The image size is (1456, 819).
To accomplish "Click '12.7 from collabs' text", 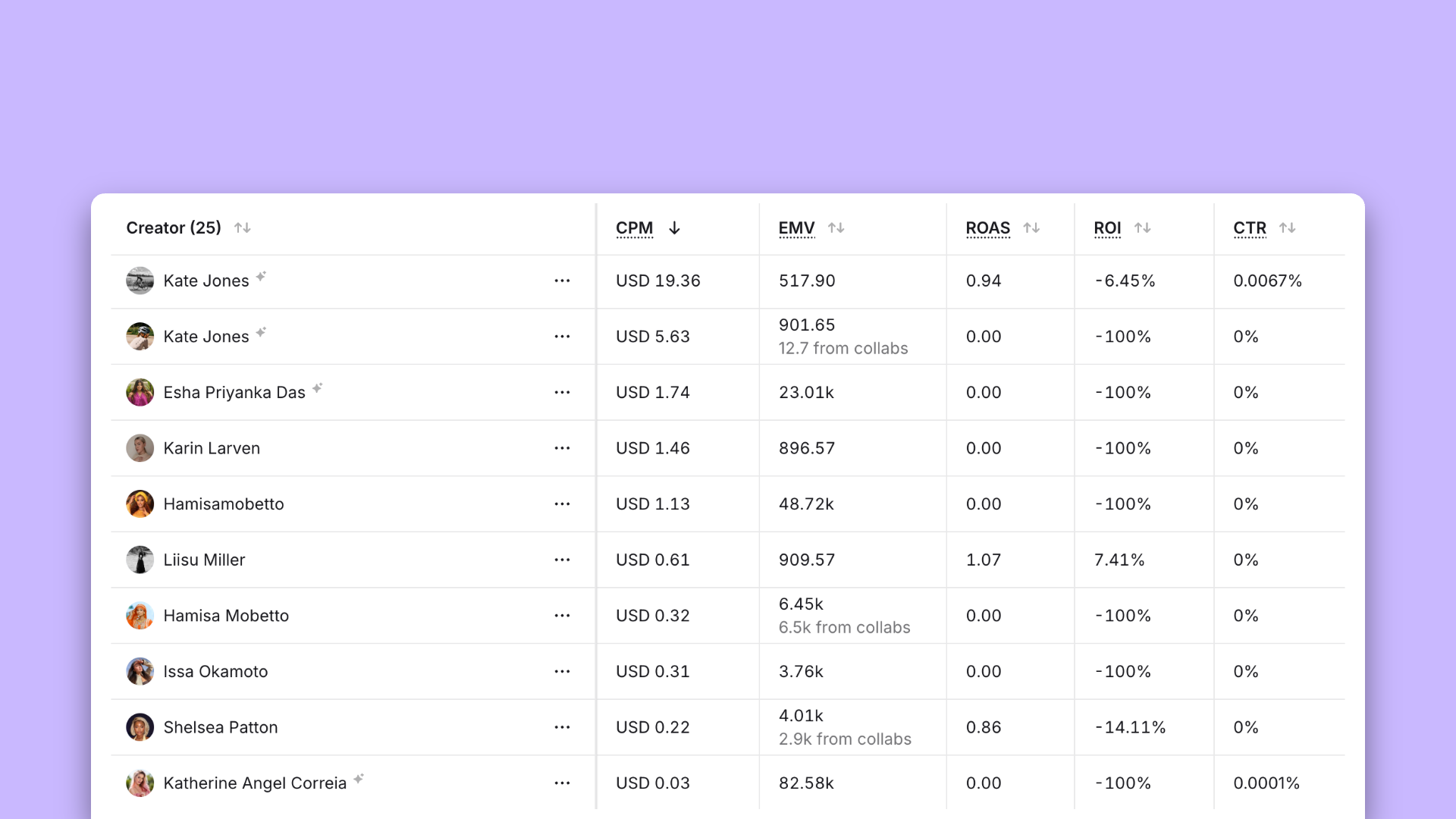I will (x=843, y=348).
